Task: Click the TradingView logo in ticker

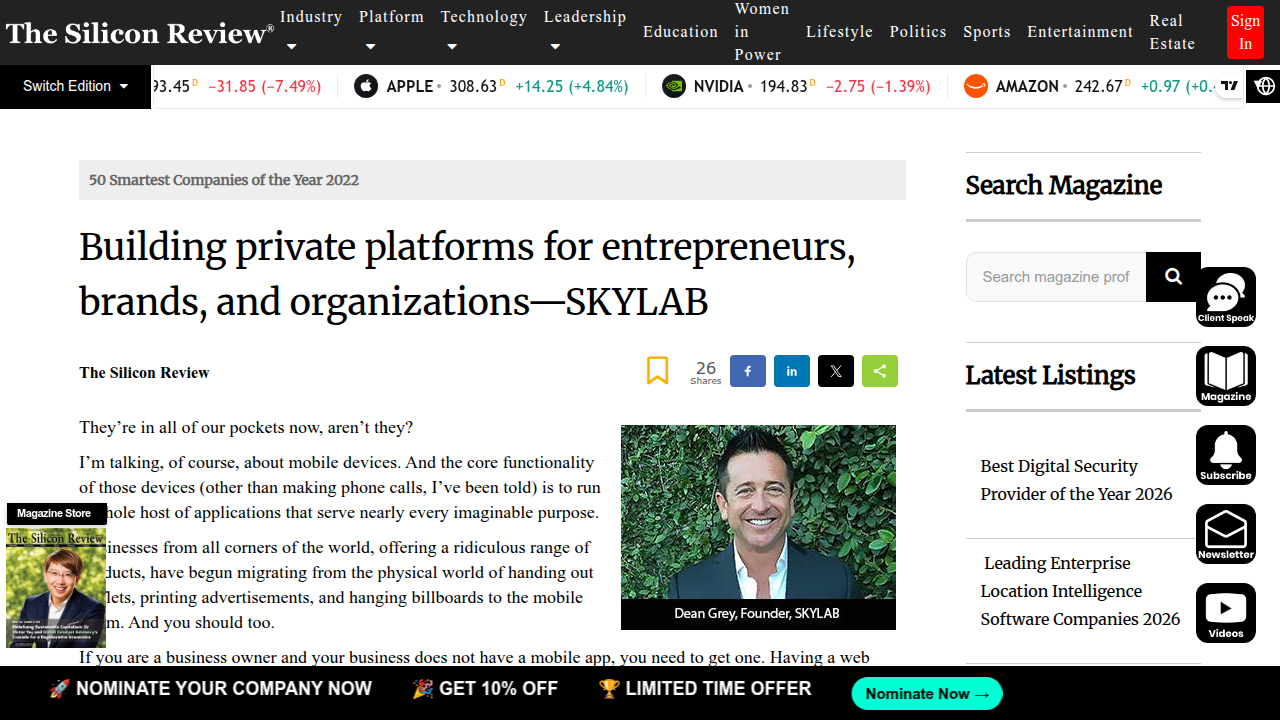Action: 1230,86
